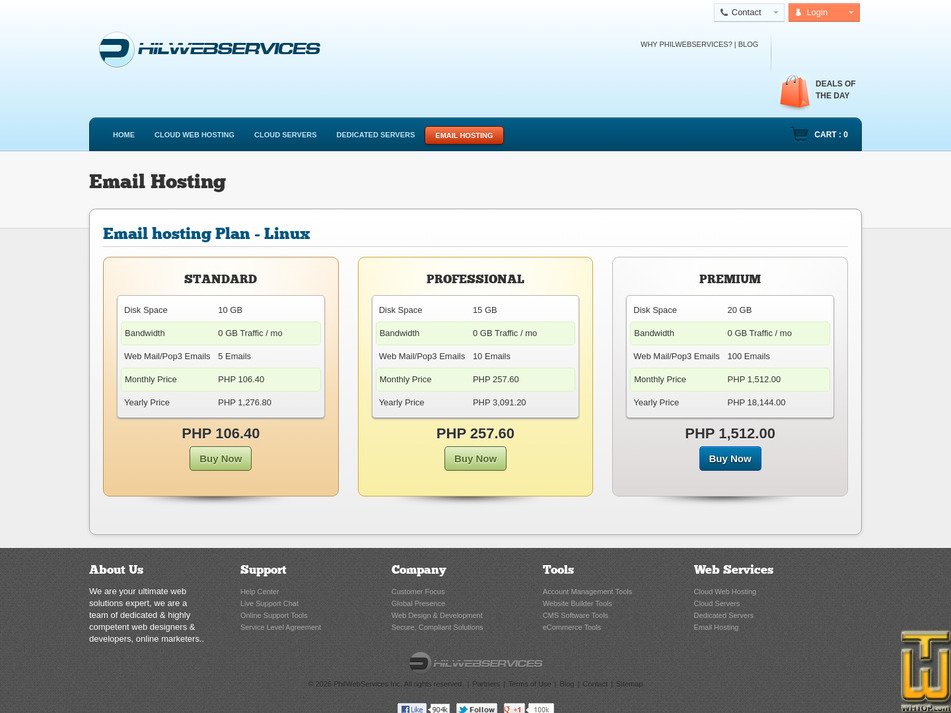Click the gray PhilWebServices footer logo
The image size is (951, 713).
[x=476, y=662]
